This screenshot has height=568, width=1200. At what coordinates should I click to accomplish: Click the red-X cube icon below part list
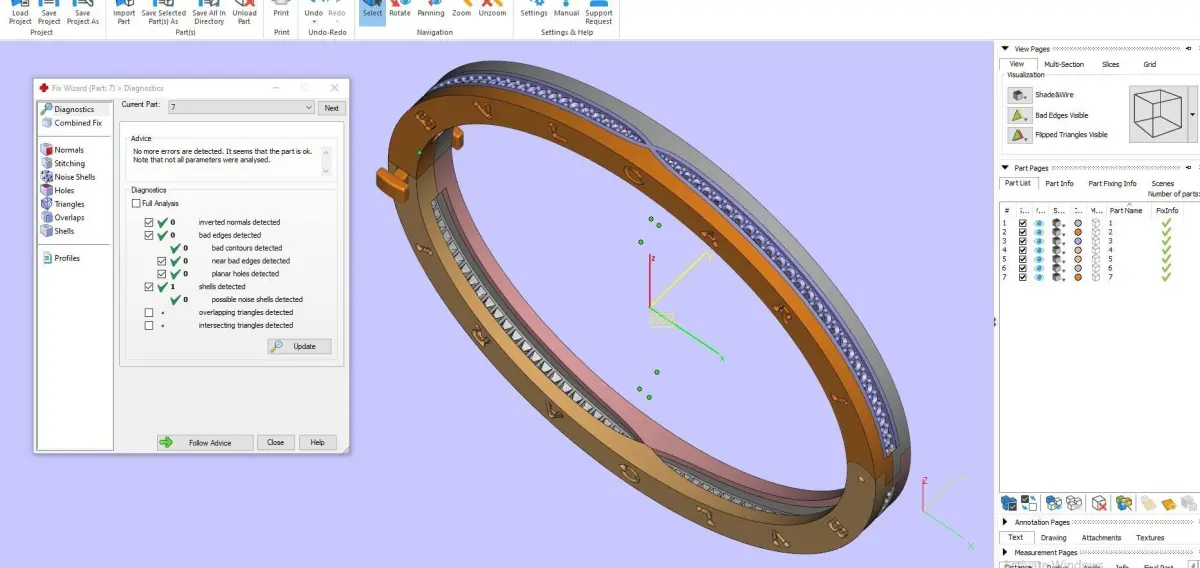click(x=1098, y=503)
